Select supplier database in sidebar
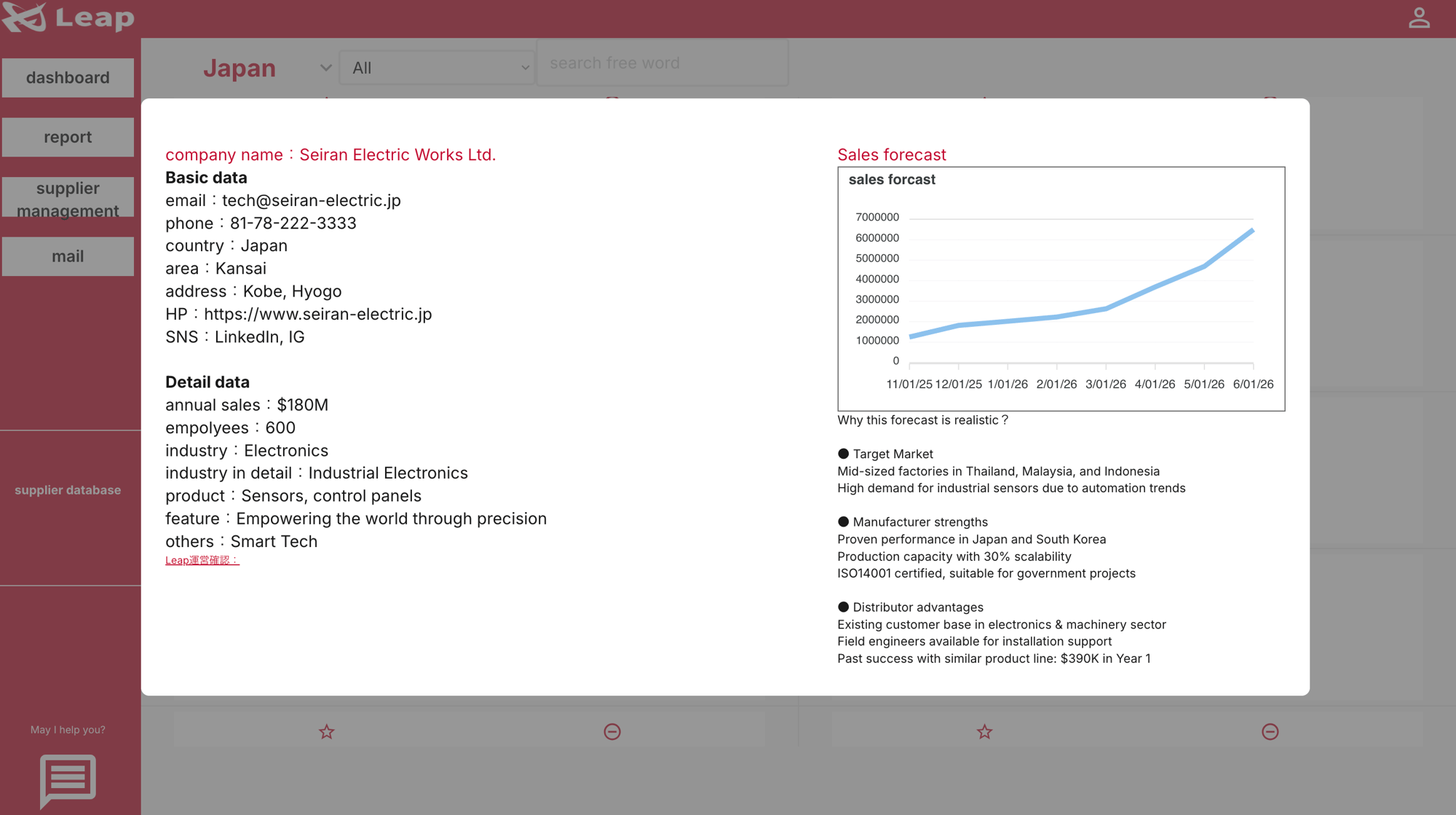 [x=68, y=490]
